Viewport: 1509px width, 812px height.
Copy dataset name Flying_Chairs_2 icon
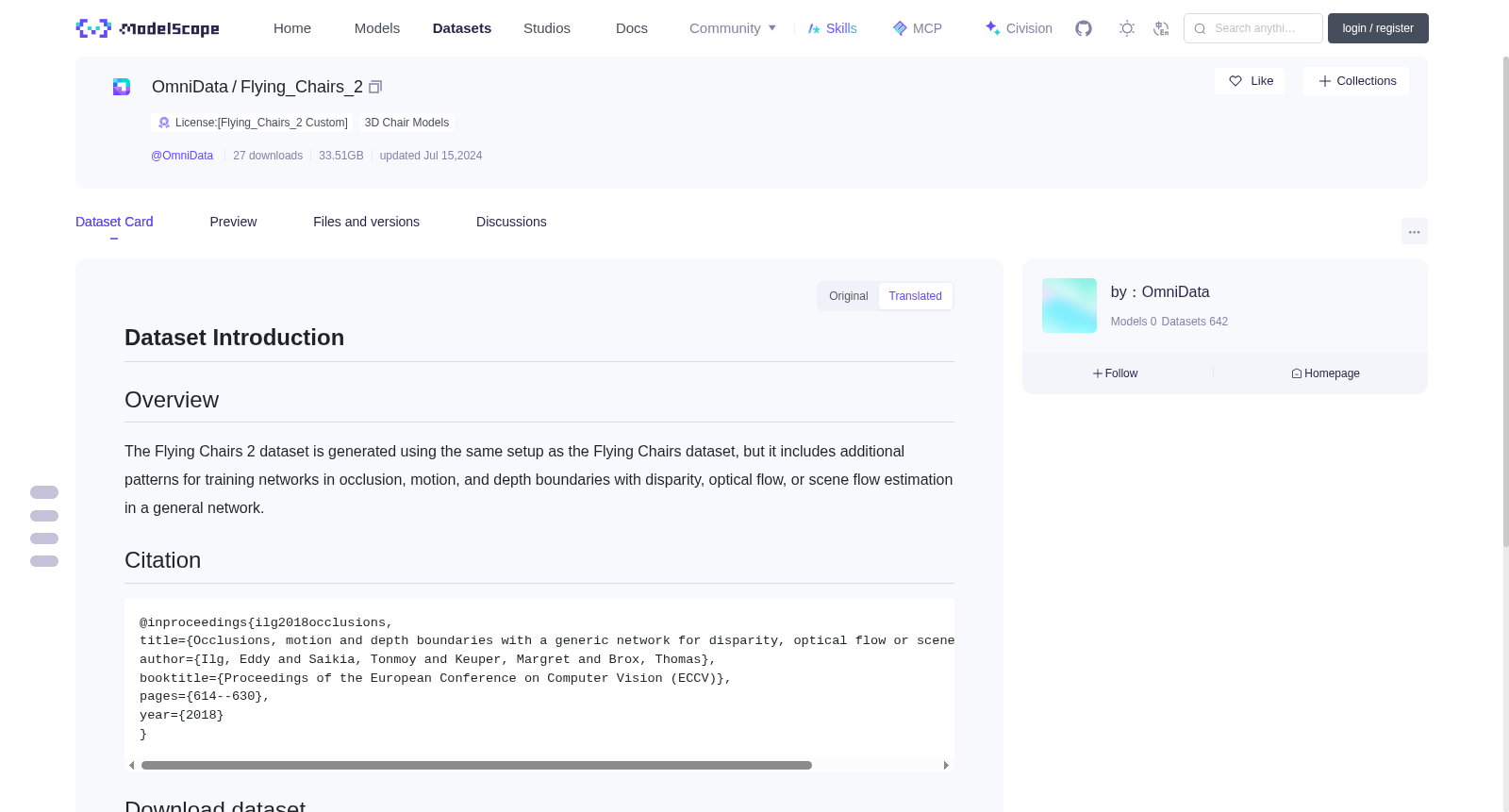pos(375,87)
